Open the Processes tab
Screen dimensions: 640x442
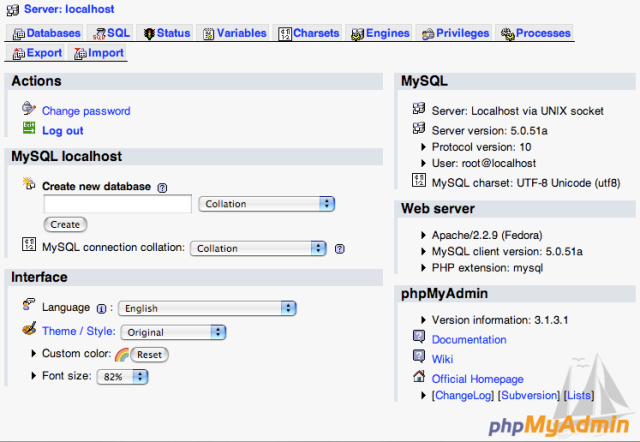(536, 33)
